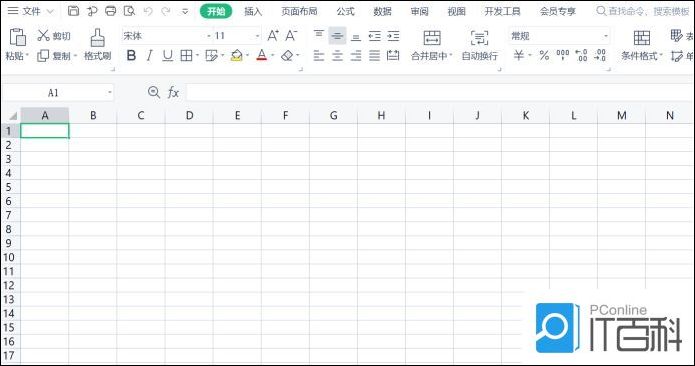Select the Format Painter brush

point(98,38)
